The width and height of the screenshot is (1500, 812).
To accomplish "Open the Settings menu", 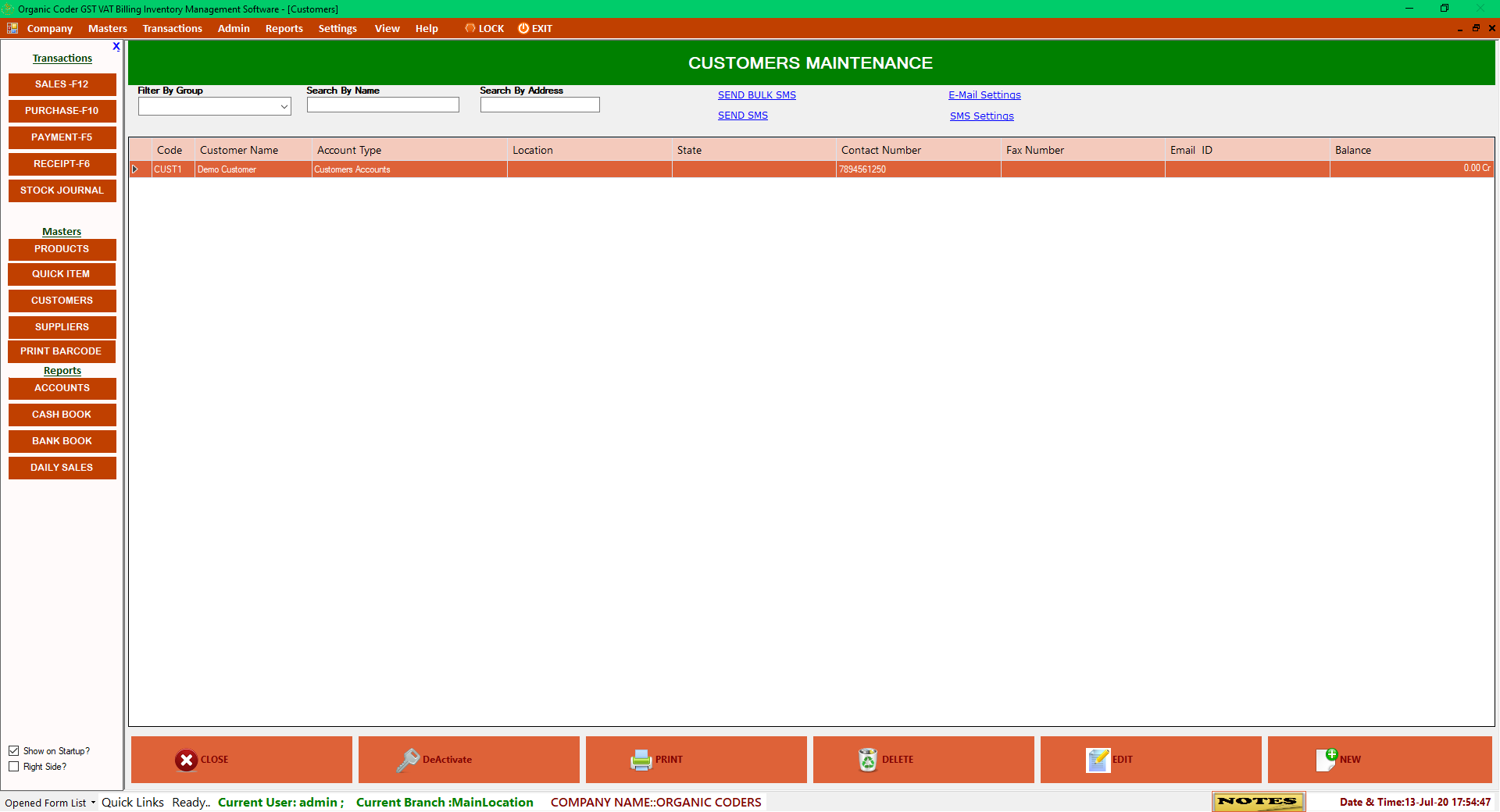I will coord(337,28).
